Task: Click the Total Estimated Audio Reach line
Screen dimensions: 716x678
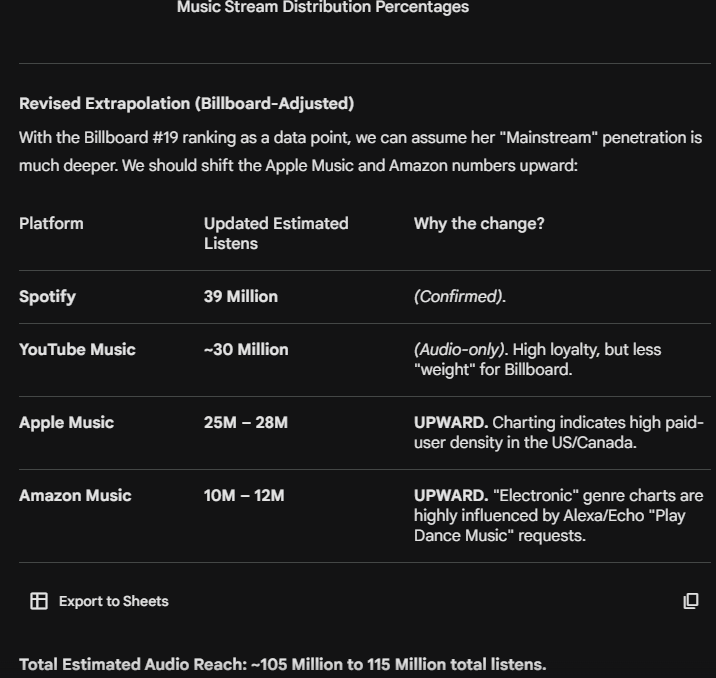Action: (x=283, y=665)
